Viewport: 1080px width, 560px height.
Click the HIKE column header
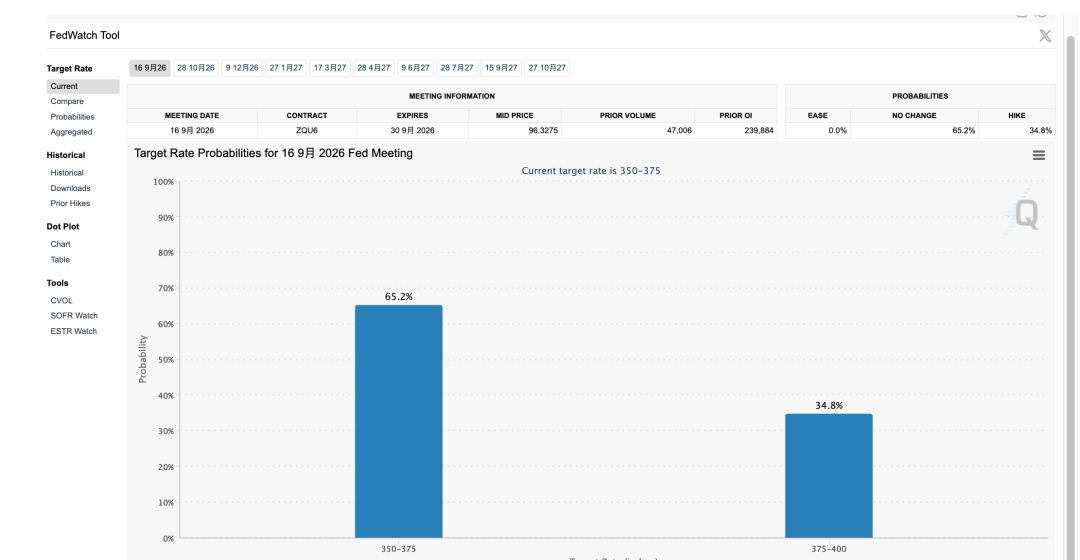[x=1017, y=116]
